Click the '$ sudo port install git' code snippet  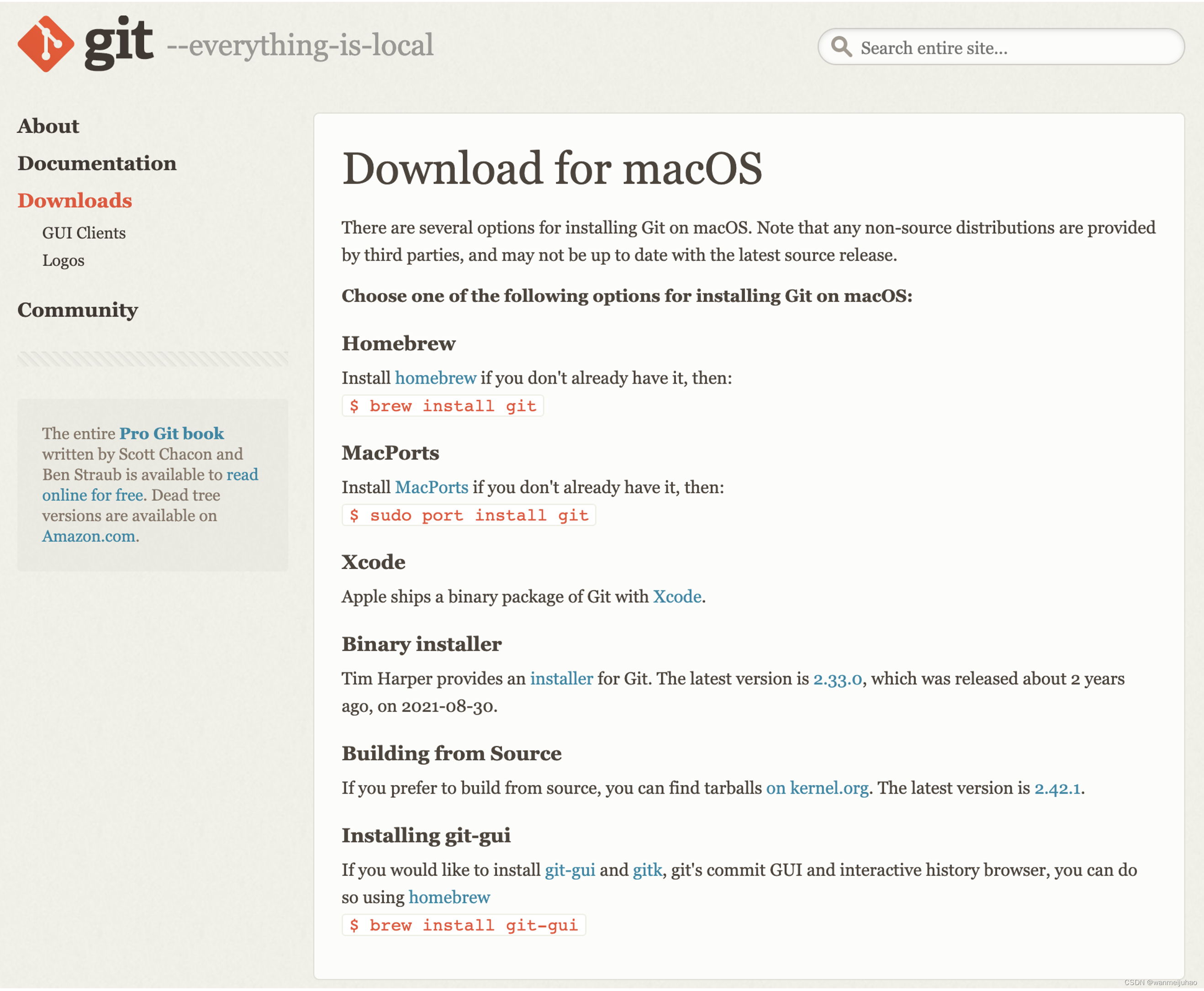coord(469,515)
